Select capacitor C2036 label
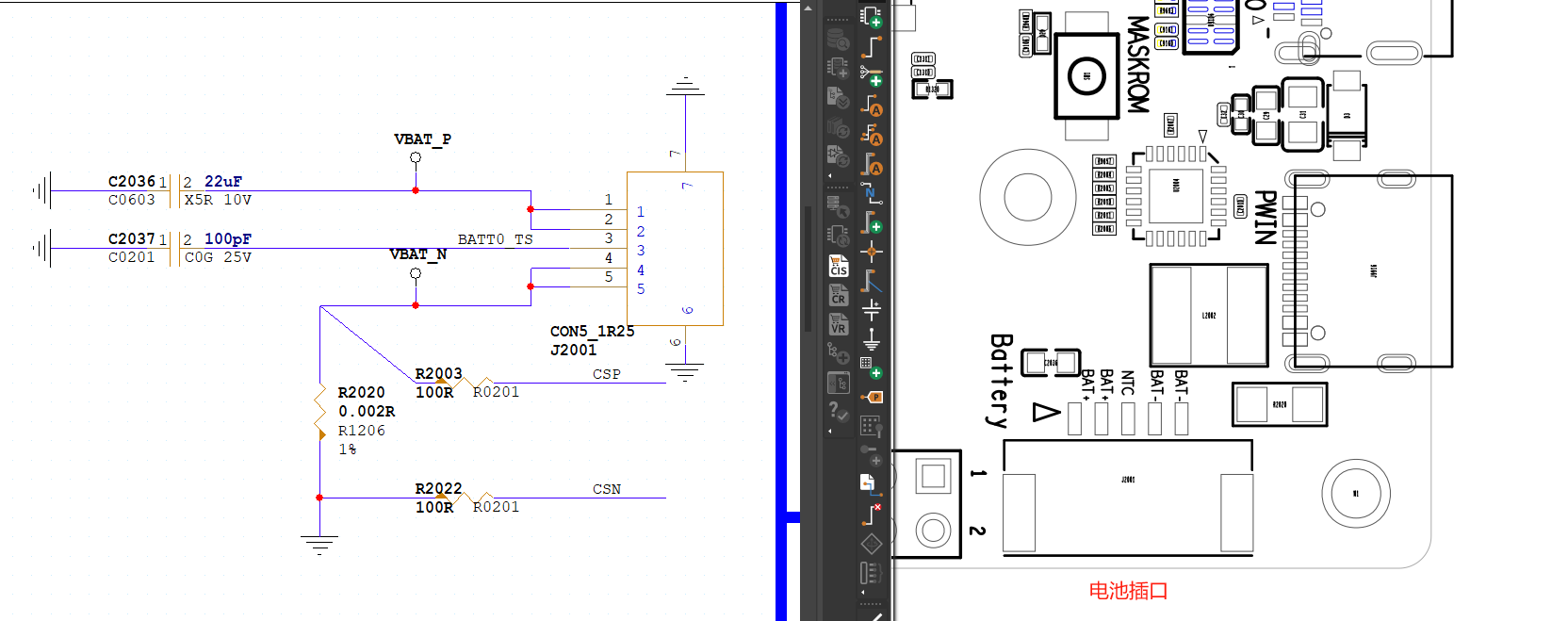Image resolution: width=1568 pixels, height=621 pixels. click(x=131, y=181)
